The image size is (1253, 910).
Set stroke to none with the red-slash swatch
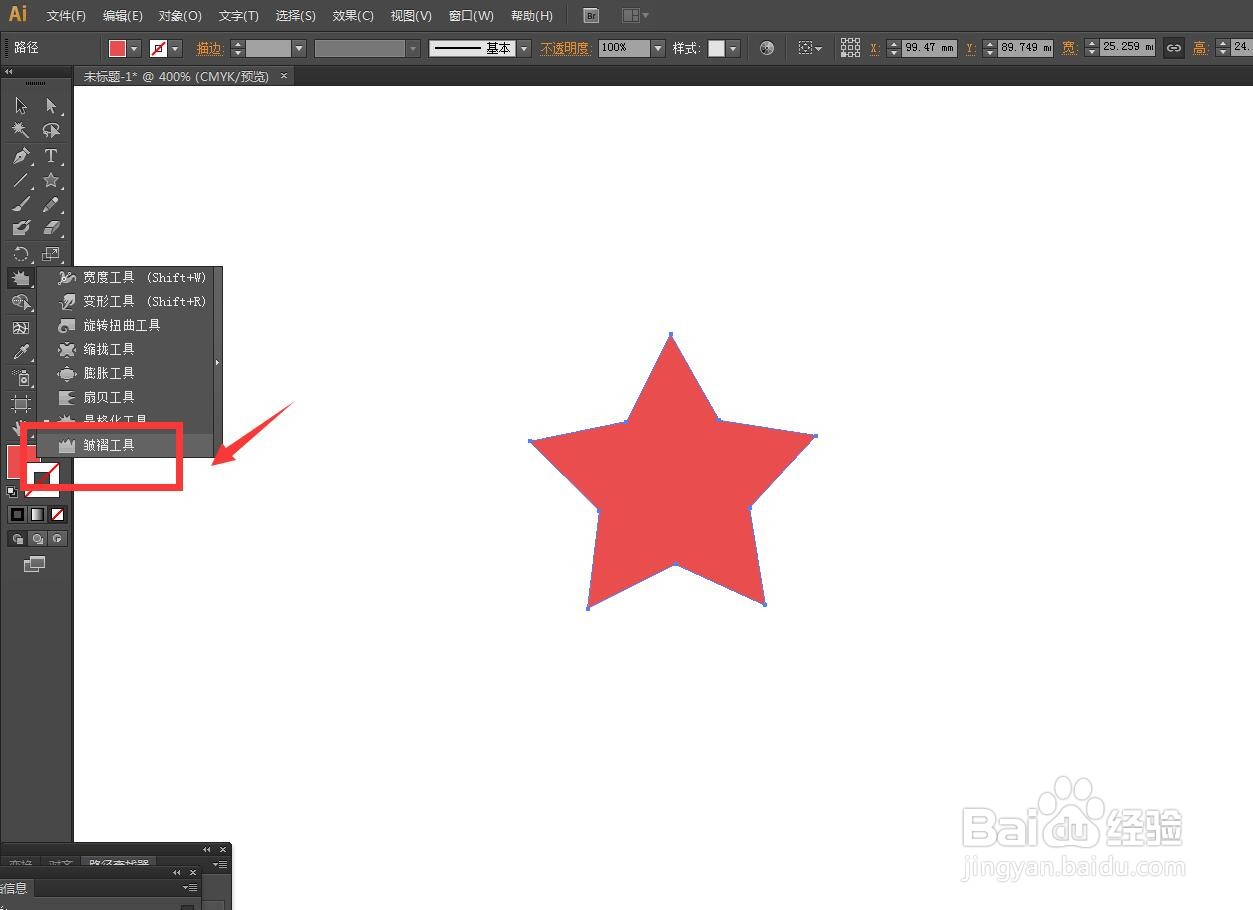pyautogui.click(x=57, y=514)
